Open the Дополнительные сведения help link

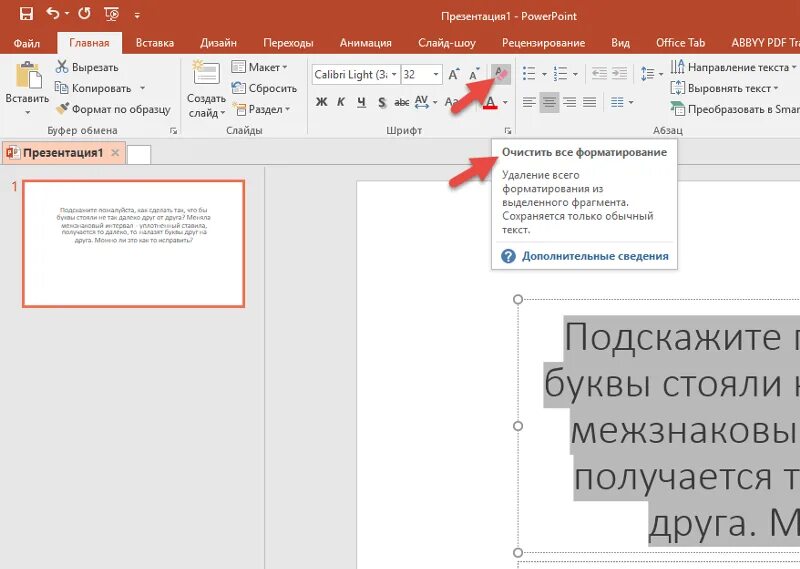595,256
